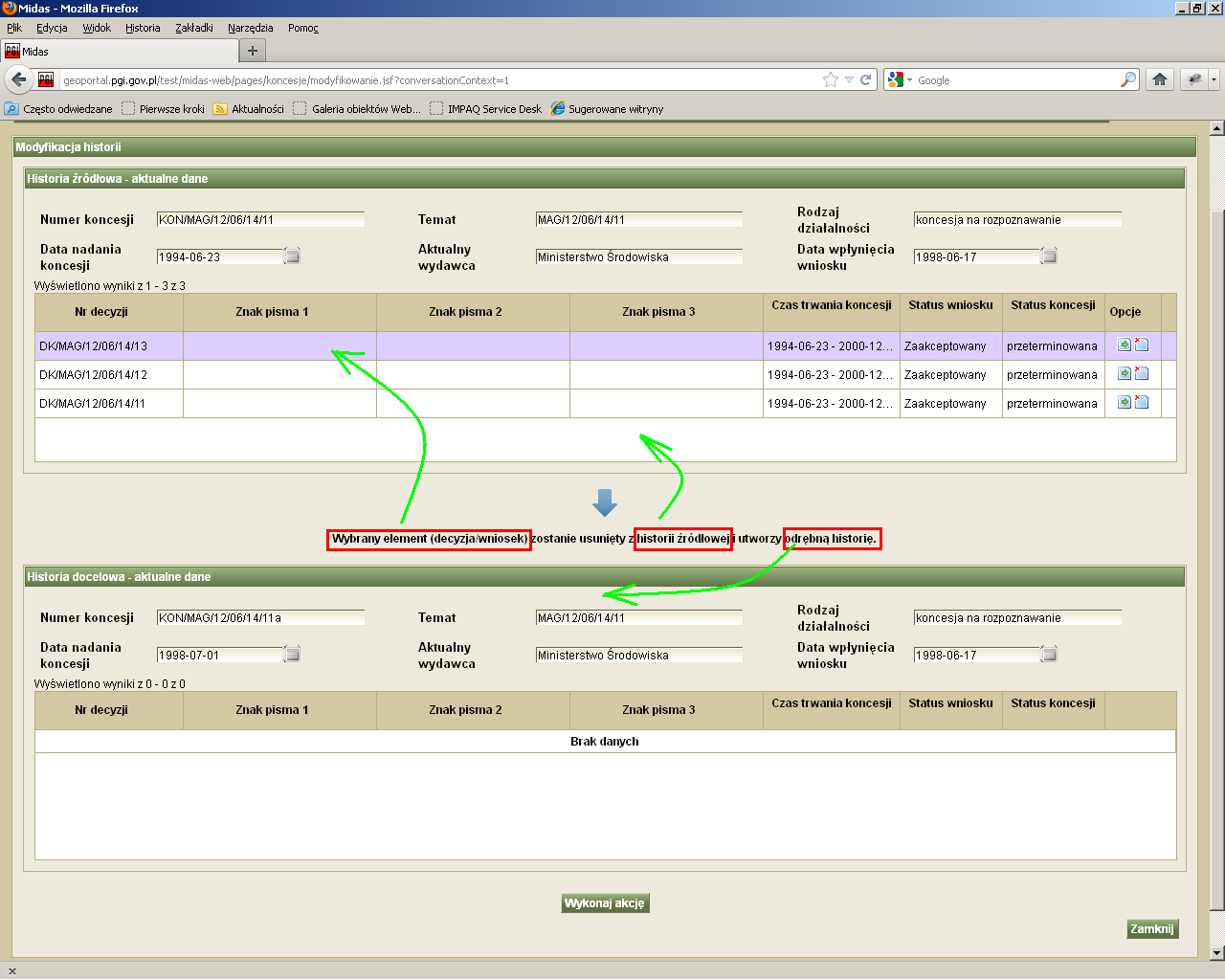The image size is (1225, 980).
Task: Click the source date field 1994-06-23
Action: coord(220,256)
